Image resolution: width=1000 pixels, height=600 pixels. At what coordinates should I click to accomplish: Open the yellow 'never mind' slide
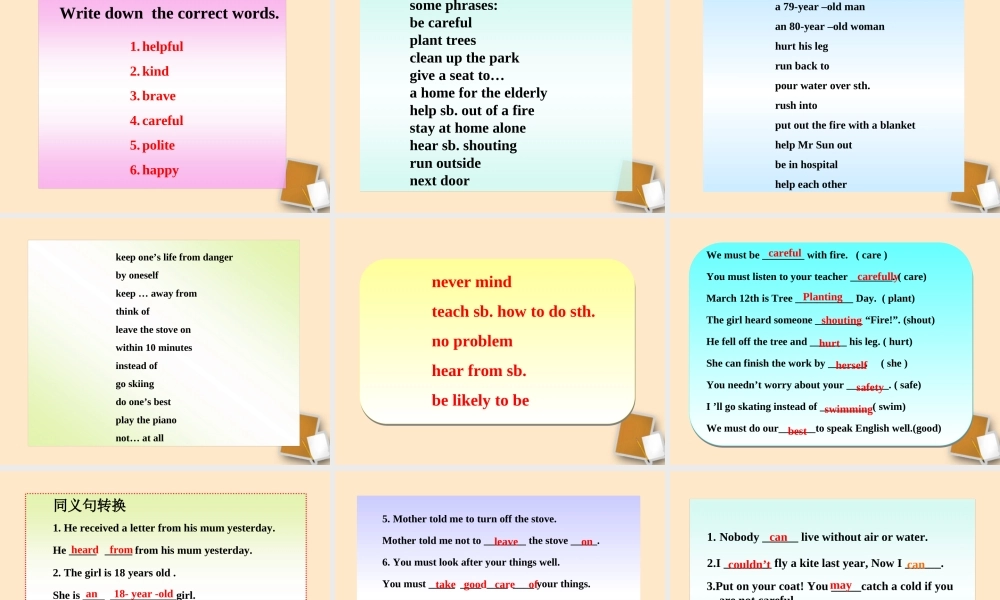[x=499, y=342]
